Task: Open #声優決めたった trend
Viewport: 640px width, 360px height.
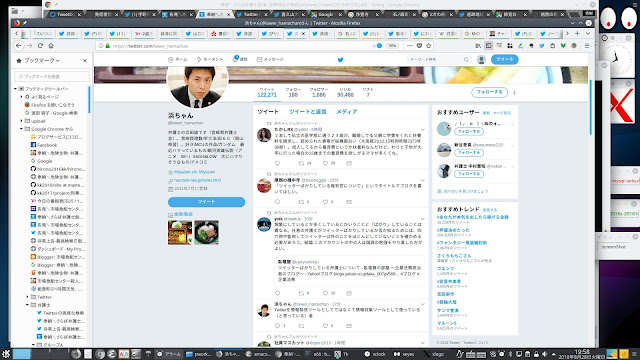Action: 453,230
